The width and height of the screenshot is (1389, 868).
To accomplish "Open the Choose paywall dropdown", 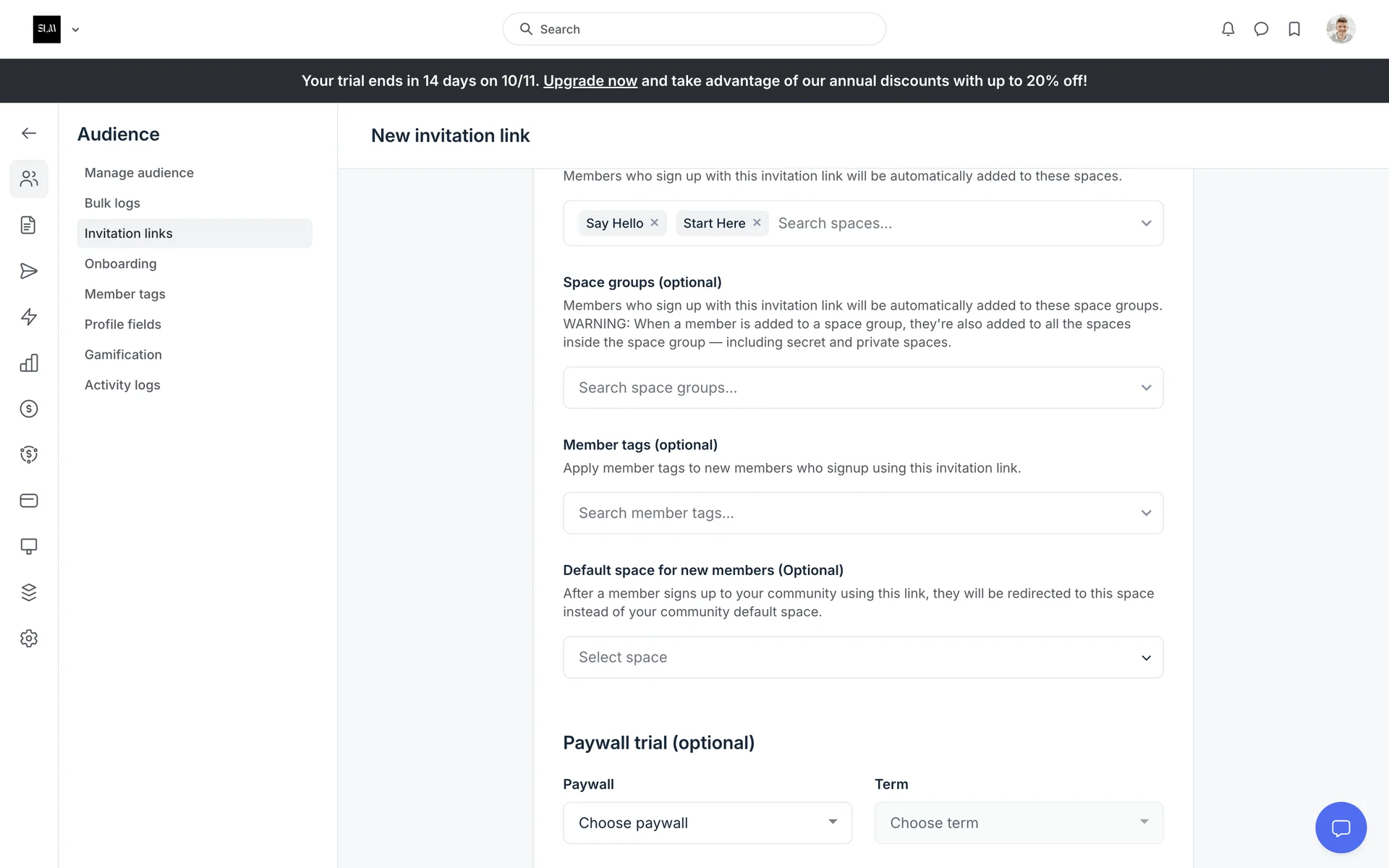I will pyautogui.click(x=707, y=823).
